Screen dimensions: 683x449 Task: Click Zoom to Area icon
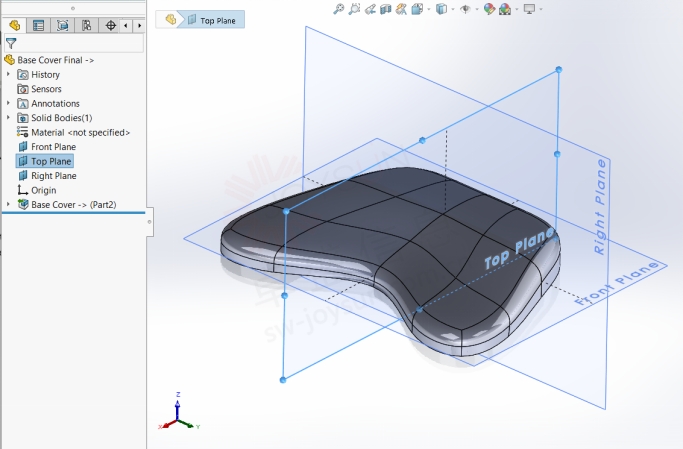[x=355, y=9]
